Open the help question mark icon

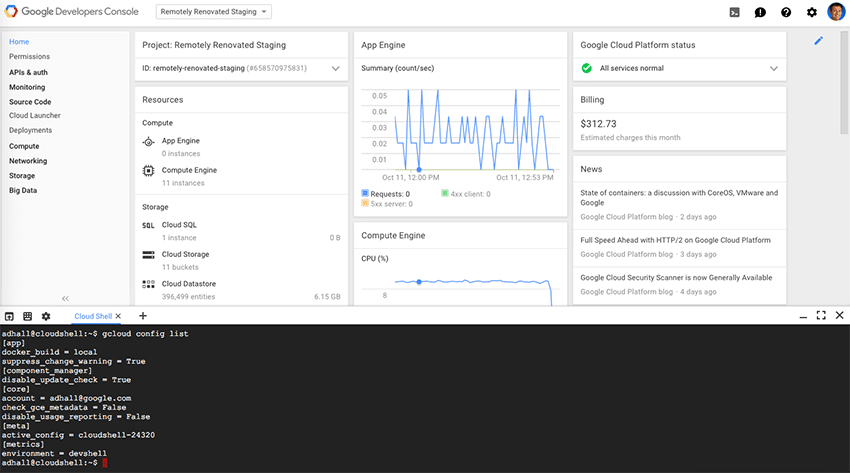tap(785, 12)
